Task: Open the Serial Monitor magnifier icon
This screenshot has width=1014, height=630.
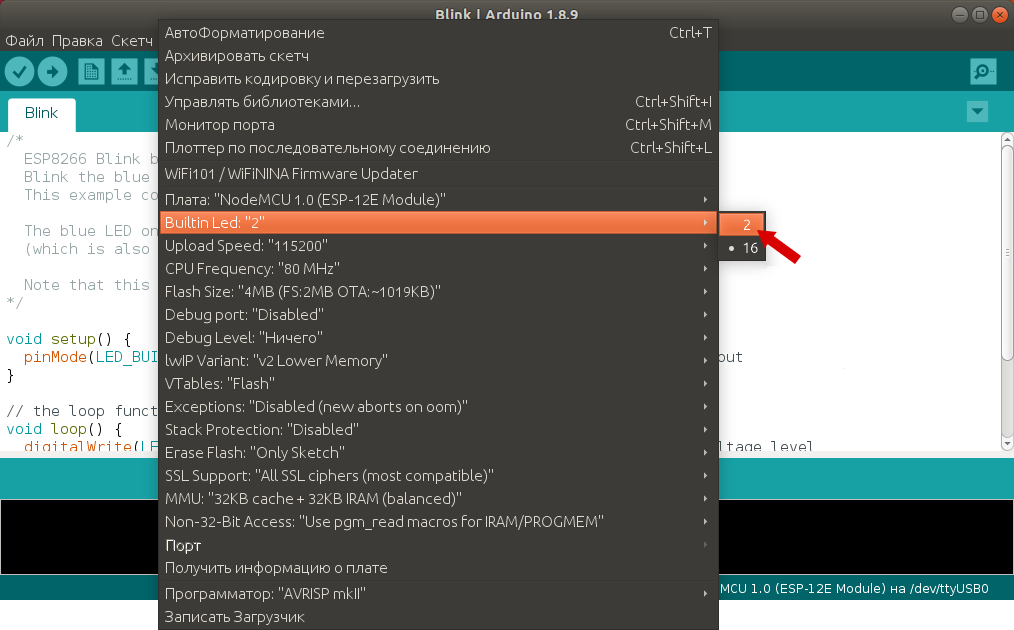Action: pyautogui.click(x=983, y=71)
